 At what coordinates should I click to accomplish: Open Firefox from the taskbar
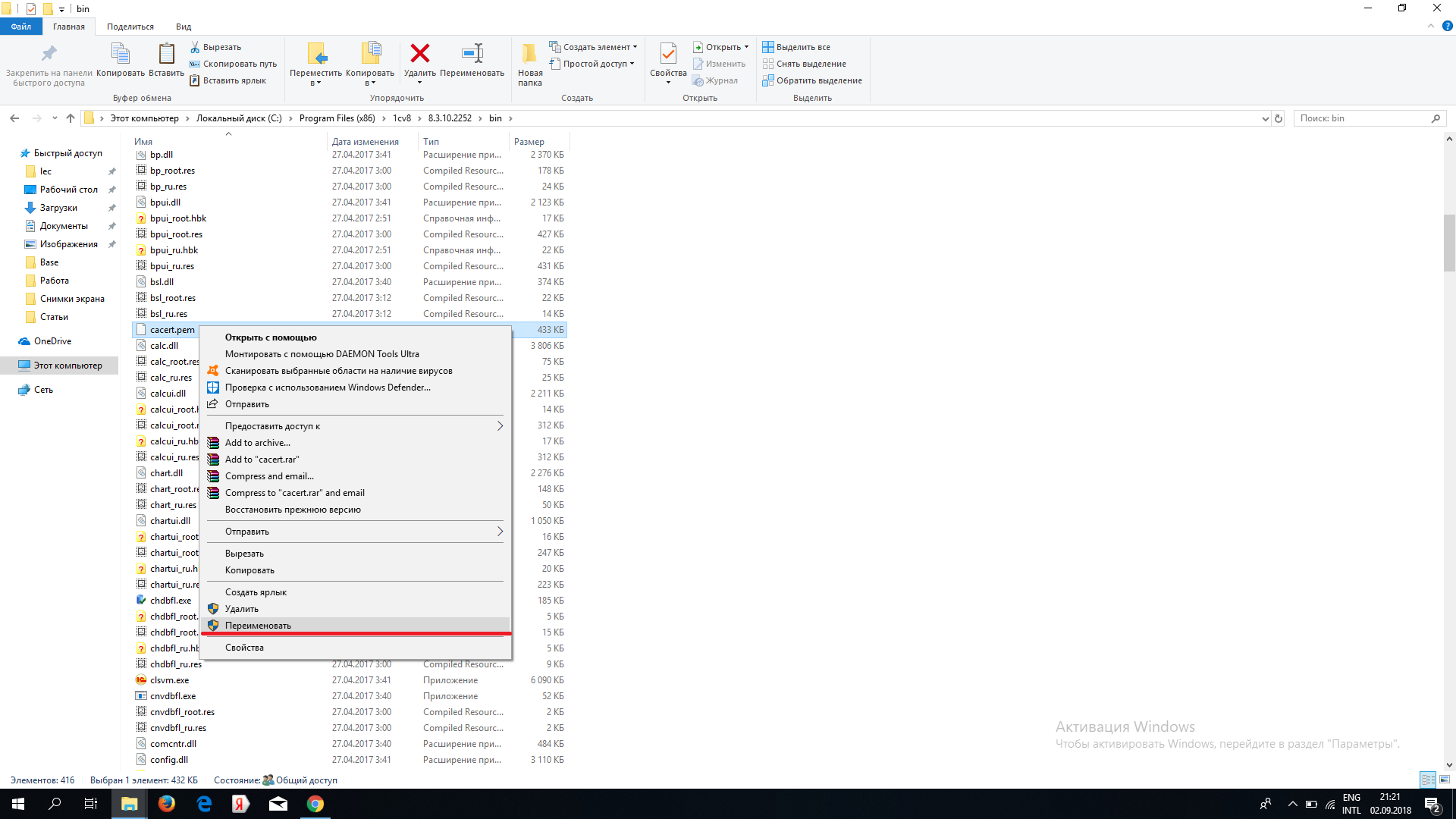tap(166, 804)
